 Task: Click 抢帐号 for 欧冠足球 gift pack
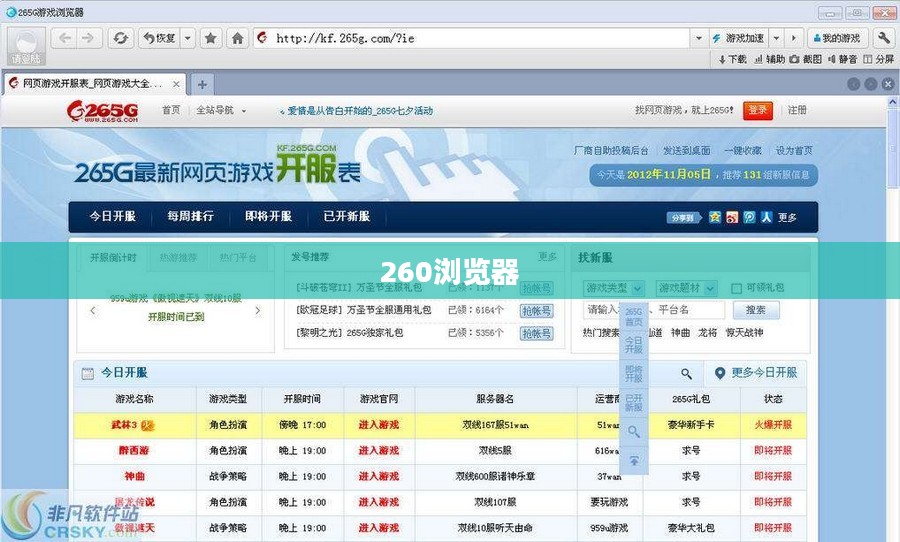[537, 311]
